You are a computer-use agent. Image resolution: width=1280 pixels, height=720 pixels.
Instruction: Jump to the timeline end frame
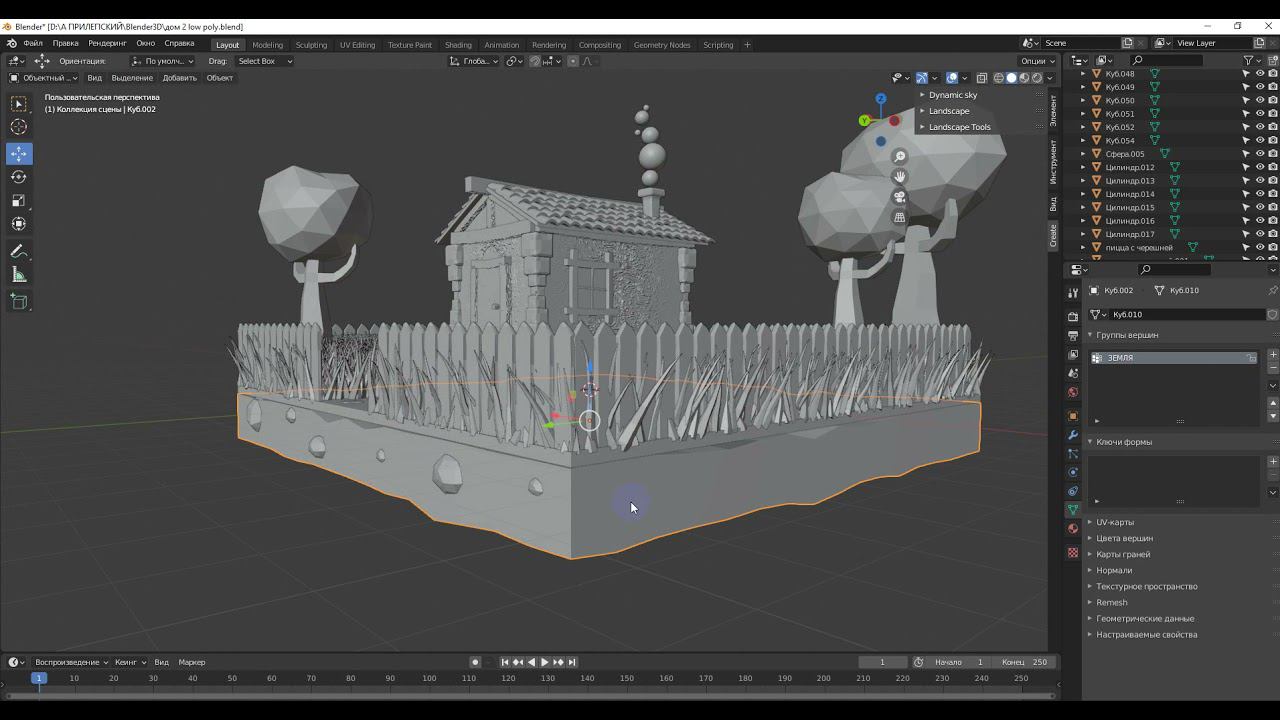click(573, 662)
